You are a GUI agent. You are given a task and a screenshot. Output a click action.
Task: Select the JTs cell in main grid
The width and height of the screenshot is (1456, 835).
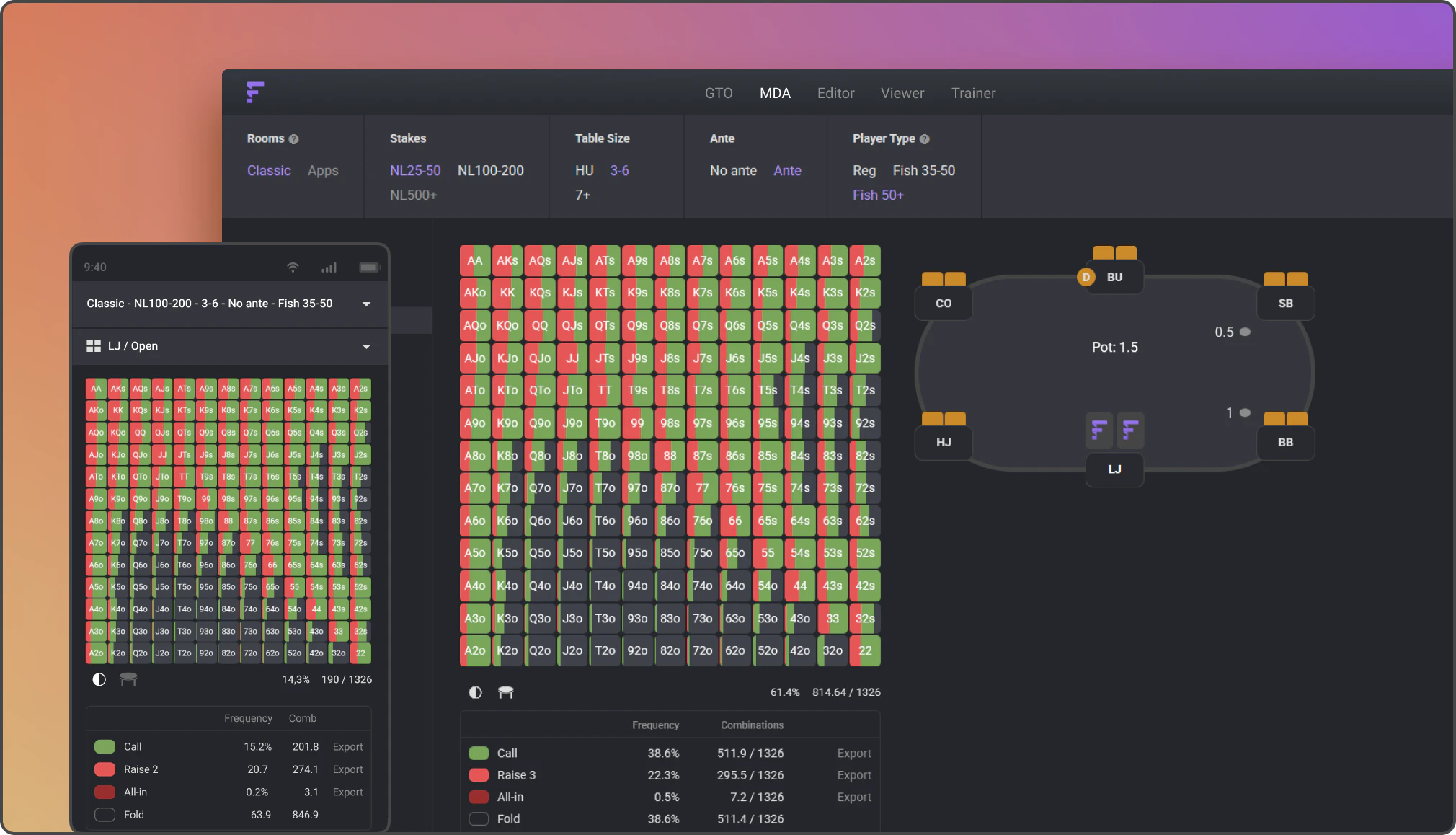605,358
